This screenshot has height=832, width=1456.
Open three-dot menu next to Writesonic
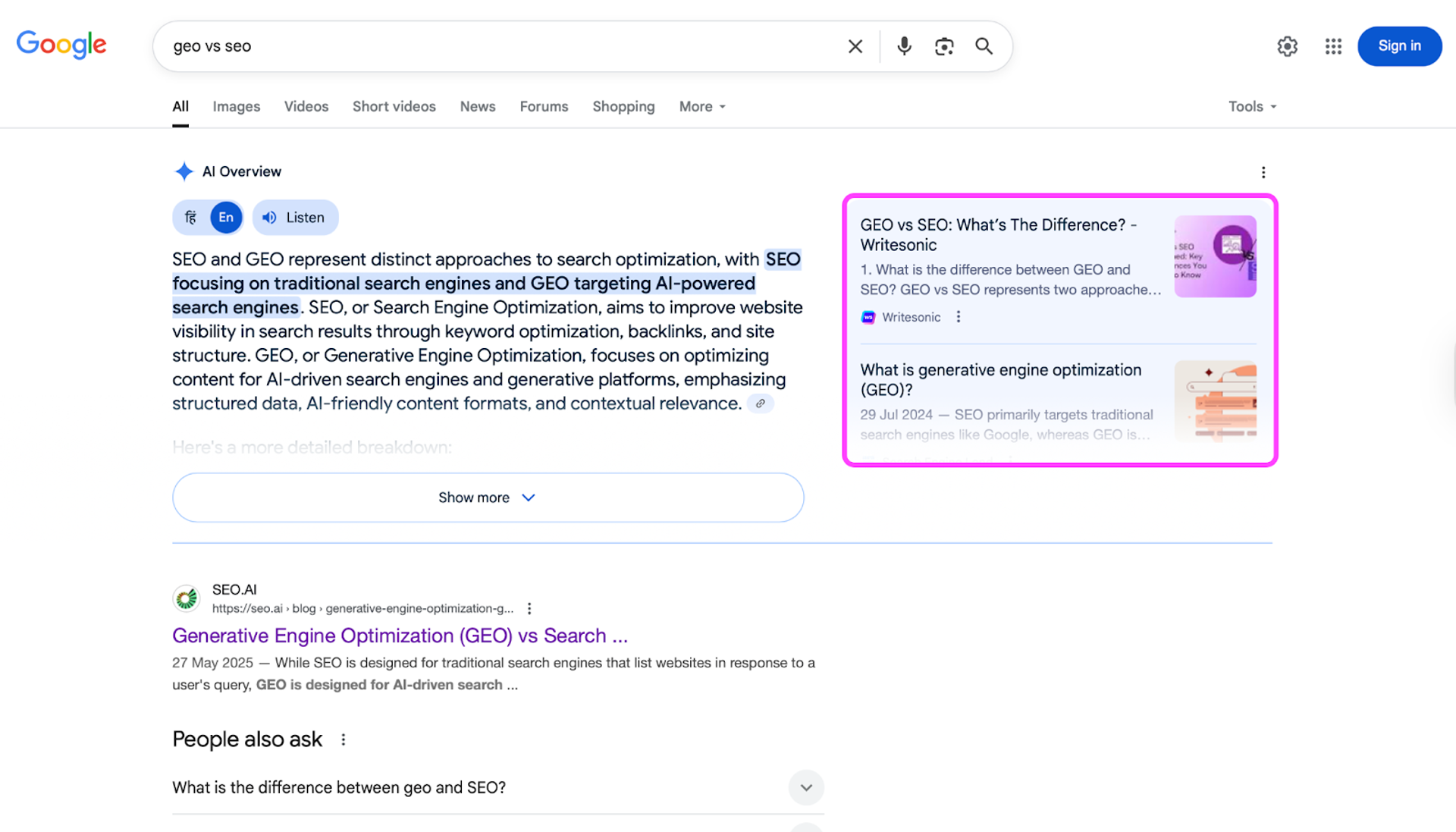(959, 317)
